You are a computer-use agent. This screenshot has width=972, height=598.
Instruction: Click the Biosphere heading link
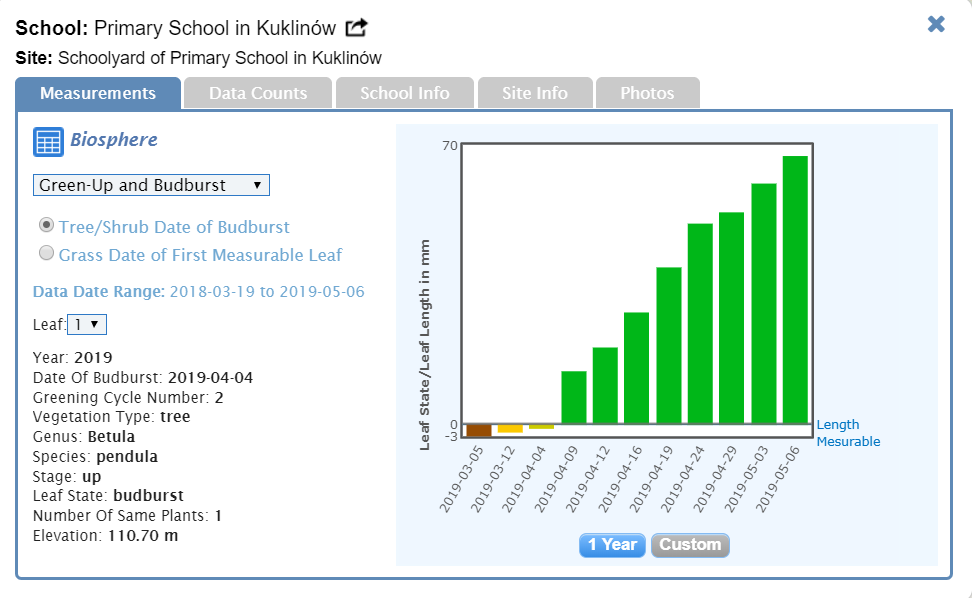tap(113, 140)
